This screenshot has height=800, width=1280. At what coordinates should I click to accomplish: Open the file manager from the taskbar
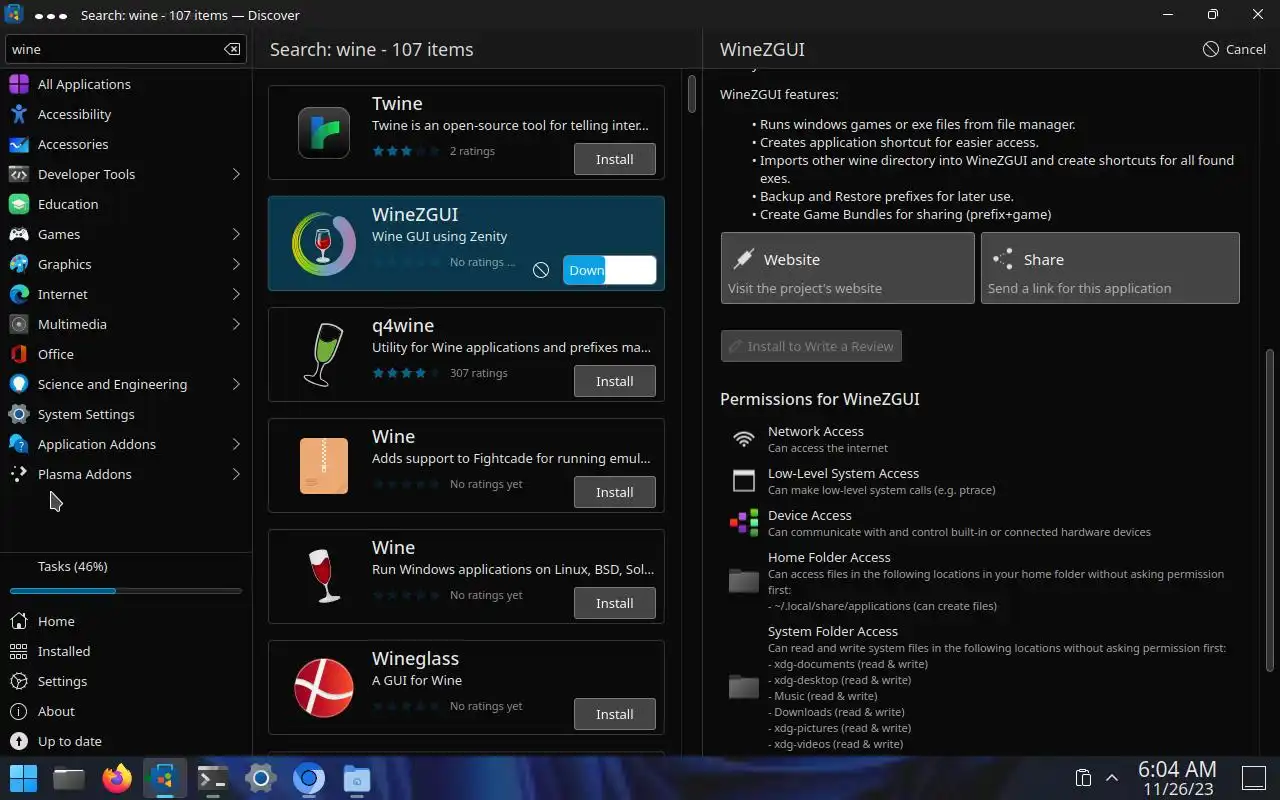[x=69, y=778]
